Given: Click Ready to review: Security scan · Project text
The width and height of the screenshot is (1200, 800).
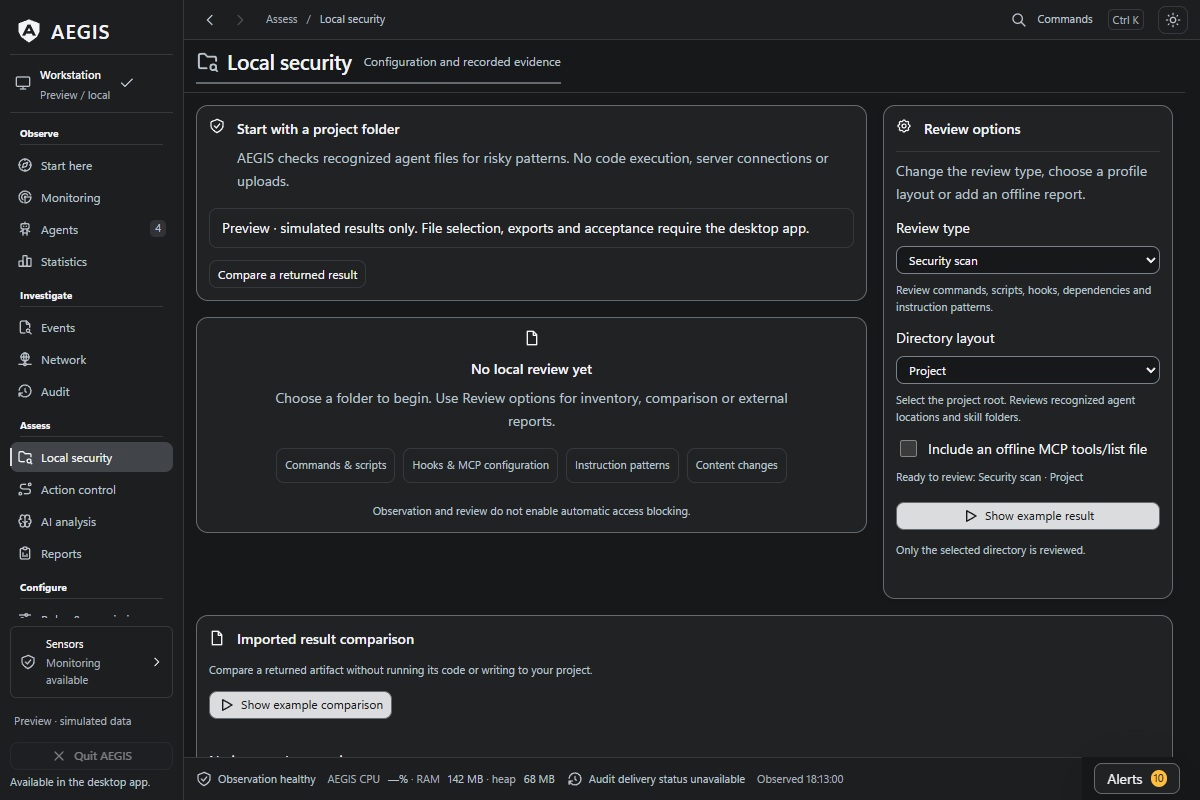Looking at the screenshot, I should (x=990, y=477).
